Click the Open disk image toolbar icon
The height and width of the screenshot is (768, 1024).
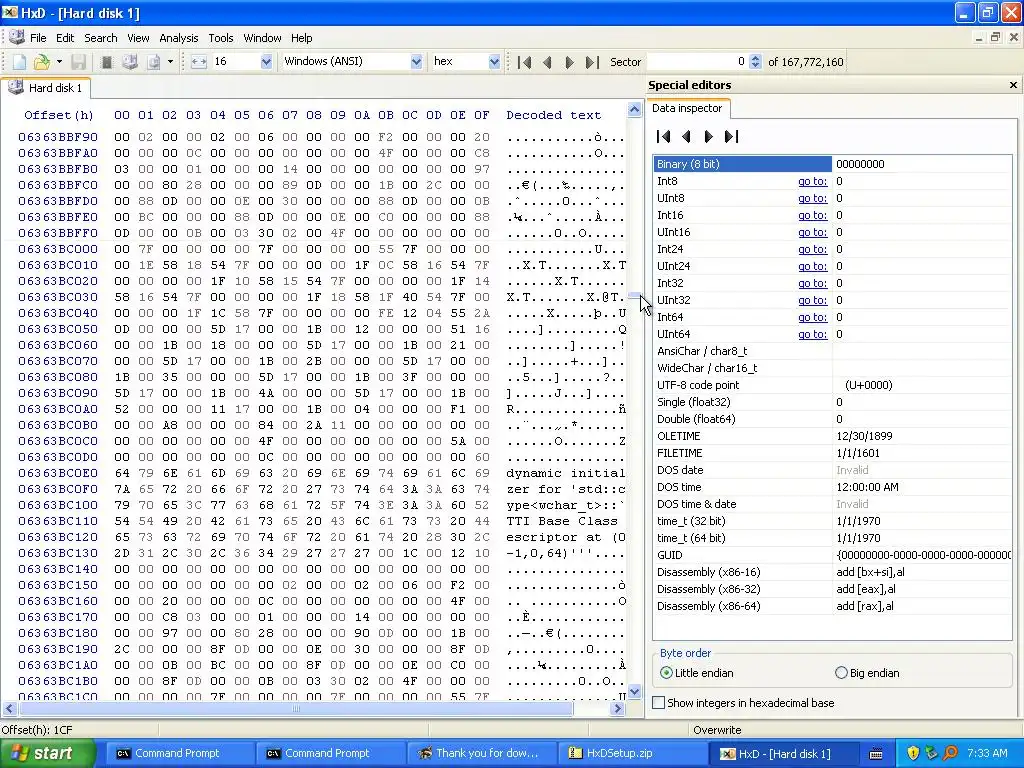pos(153,62)
